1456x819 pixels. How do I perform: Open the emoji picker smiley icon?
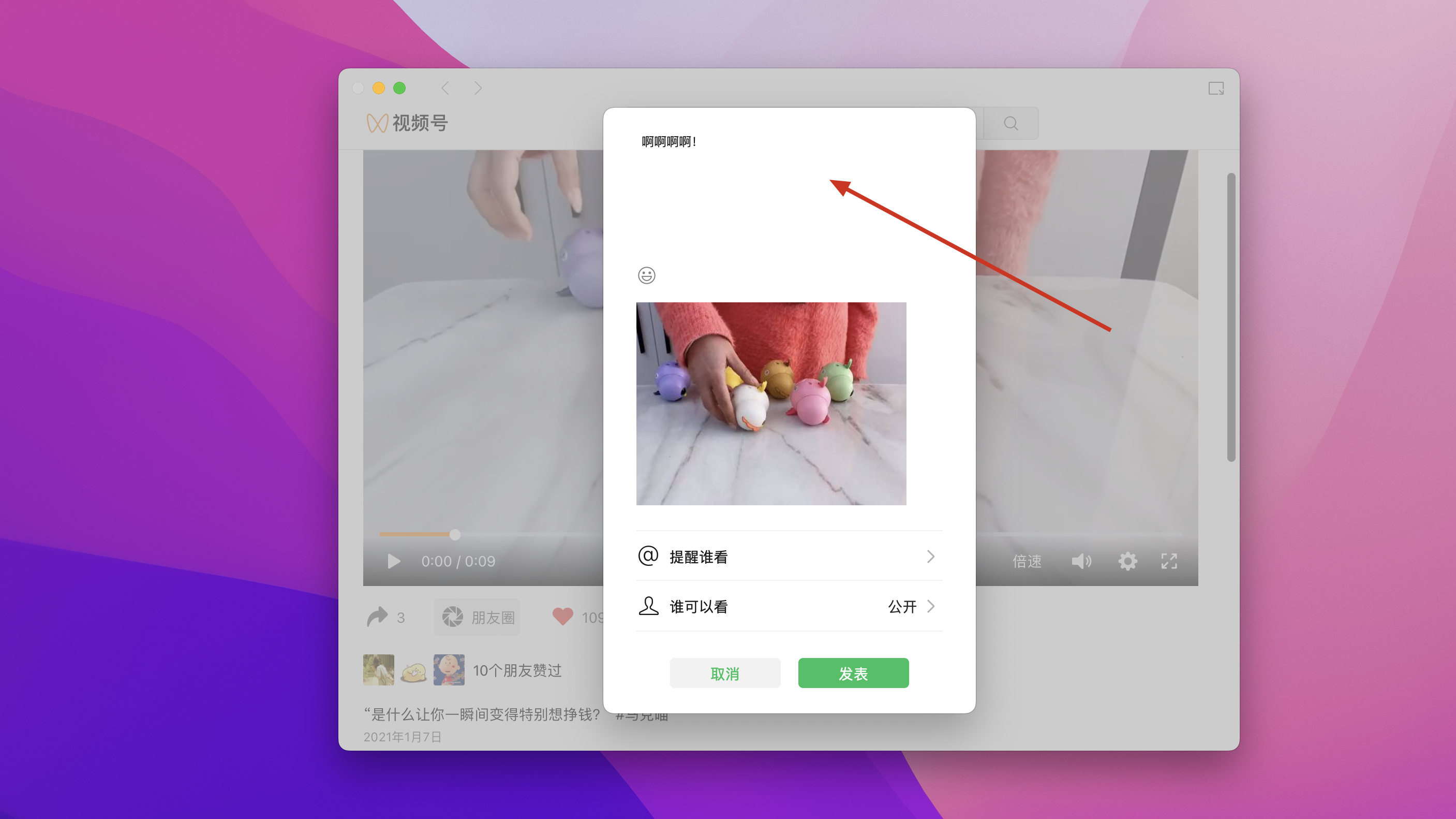click(x=647, y=275)
